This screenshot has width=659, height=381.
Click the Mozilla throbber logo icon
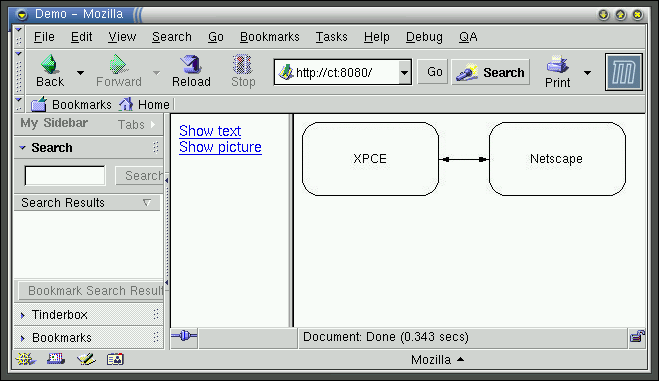(x=624, y=72)
